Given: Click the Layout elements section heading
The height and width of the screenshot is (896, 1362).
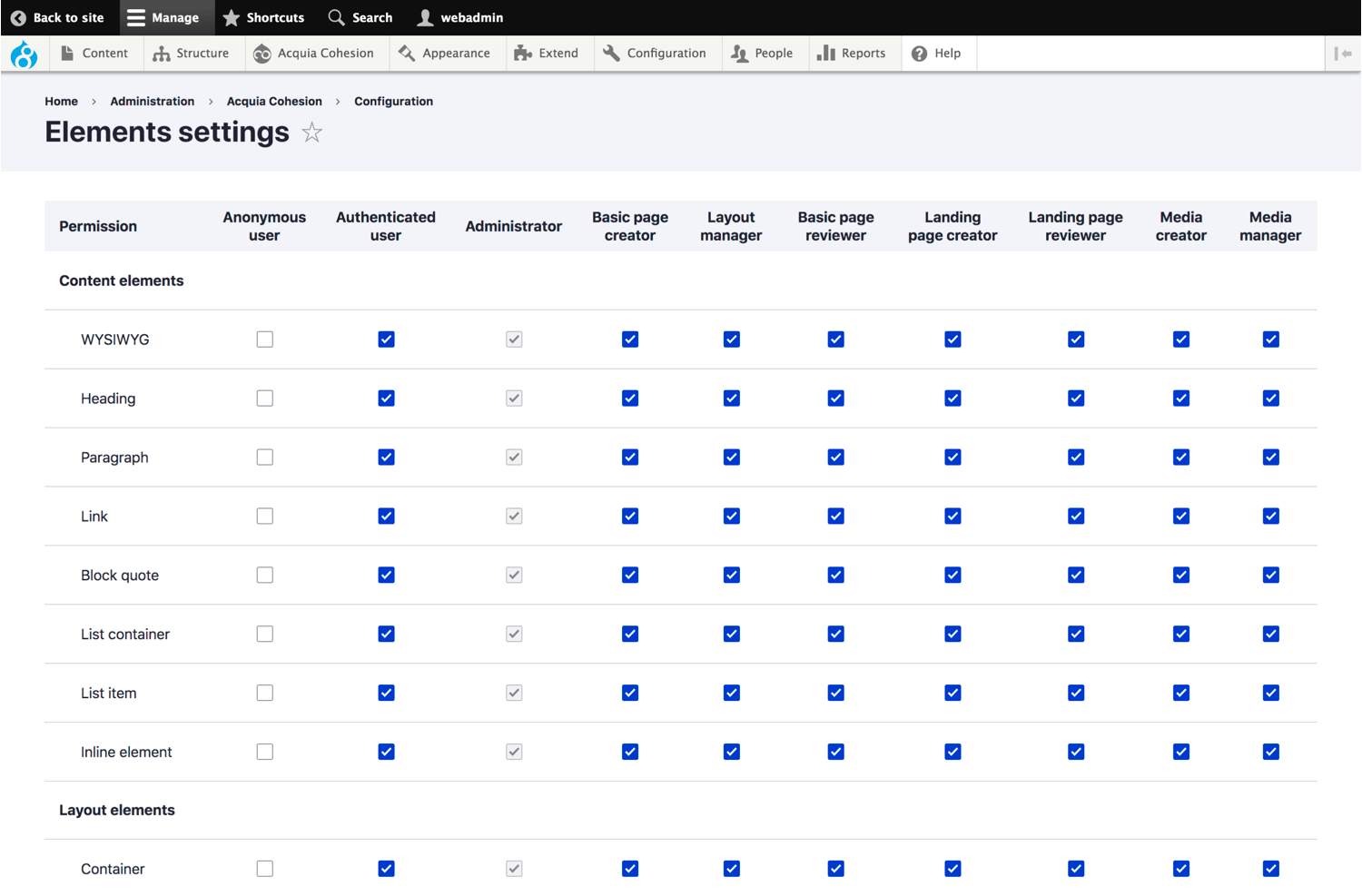Looking at the screenshot, I should point(117,810).
